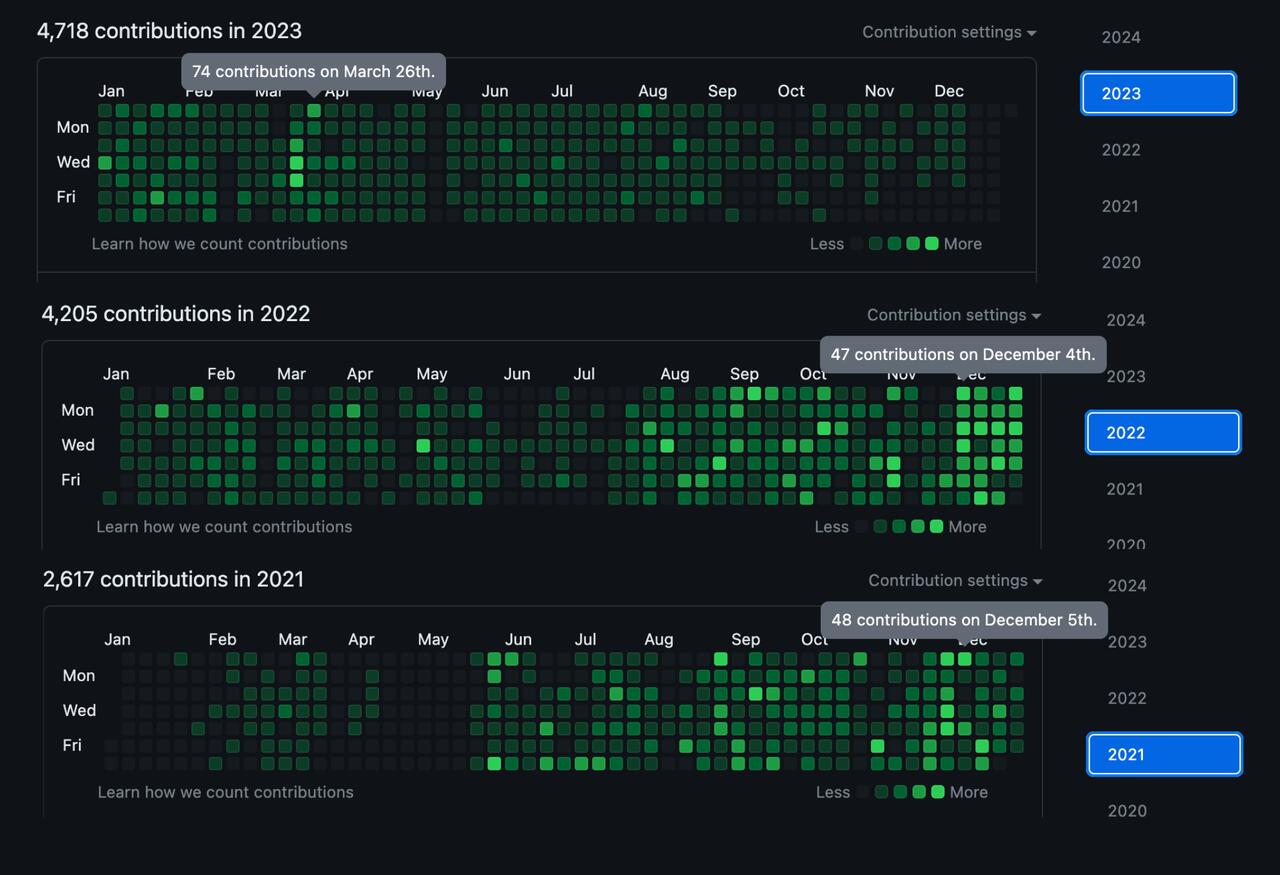Click the '4,205 contributions in 2022' heading
The width and height of the screenshot is (1280, 875).
176,314
